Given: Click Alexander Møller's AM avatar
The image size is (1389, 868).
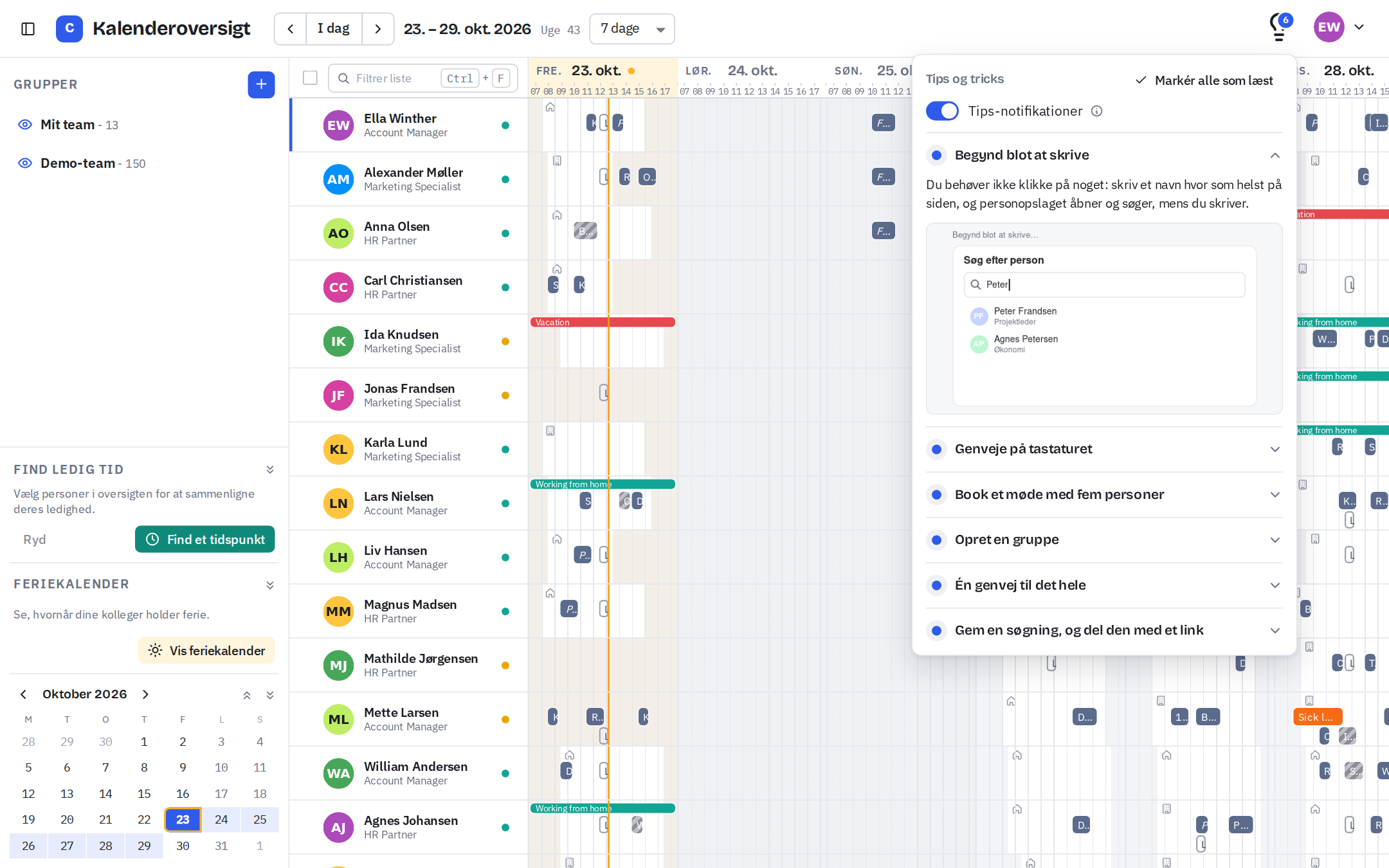Looking at the screenshot, I should pos(338,179).
